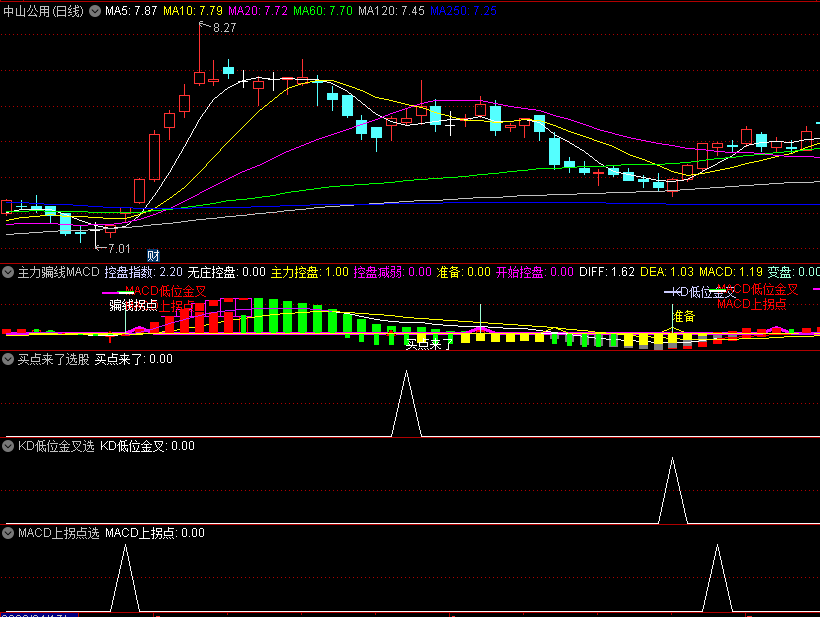
Task: Expand the 主力骗线MACD indicator menu arrow
Action: click(8, 272)
